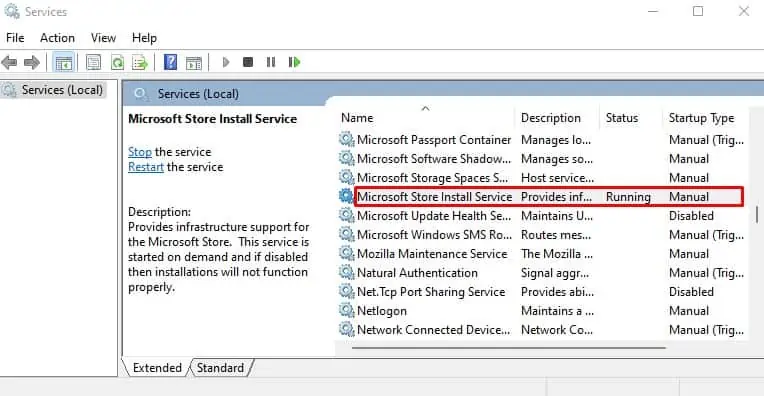Open the File menu

[15, 38]
